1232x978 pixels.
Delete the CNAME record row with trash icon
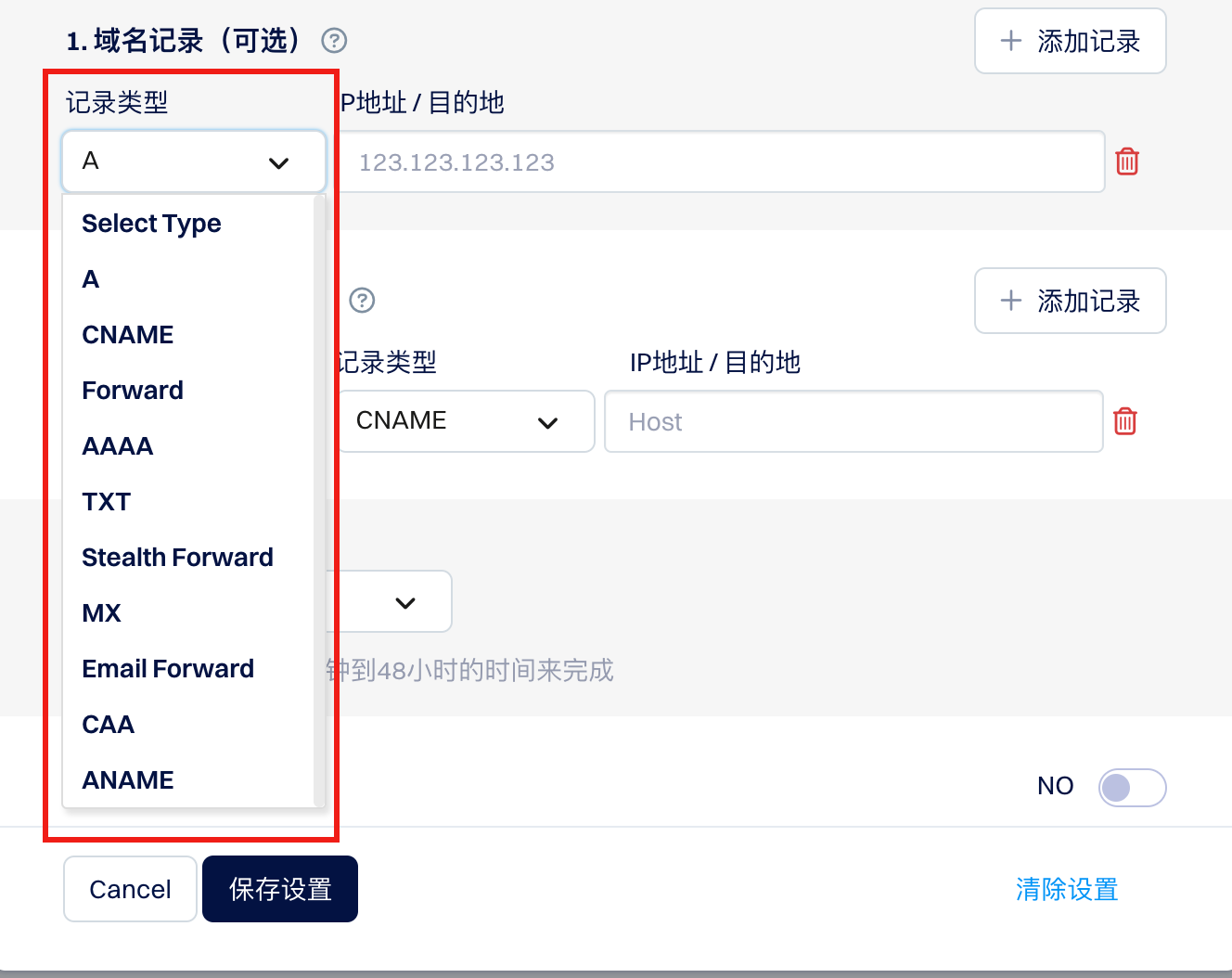[x=1125, y=421]
